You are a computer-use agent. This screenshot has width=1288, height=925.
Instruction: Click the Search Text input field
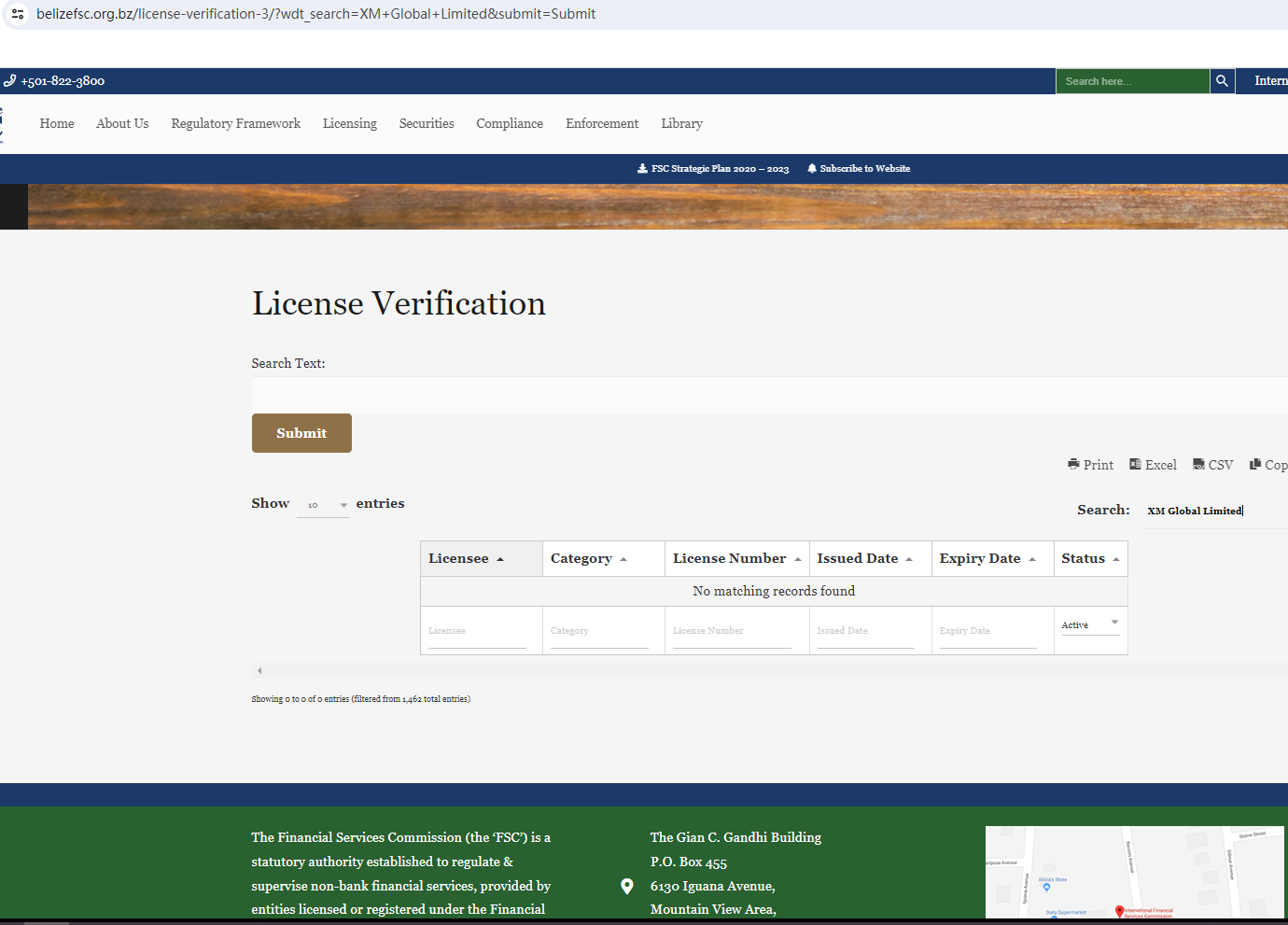click(765, 395)
